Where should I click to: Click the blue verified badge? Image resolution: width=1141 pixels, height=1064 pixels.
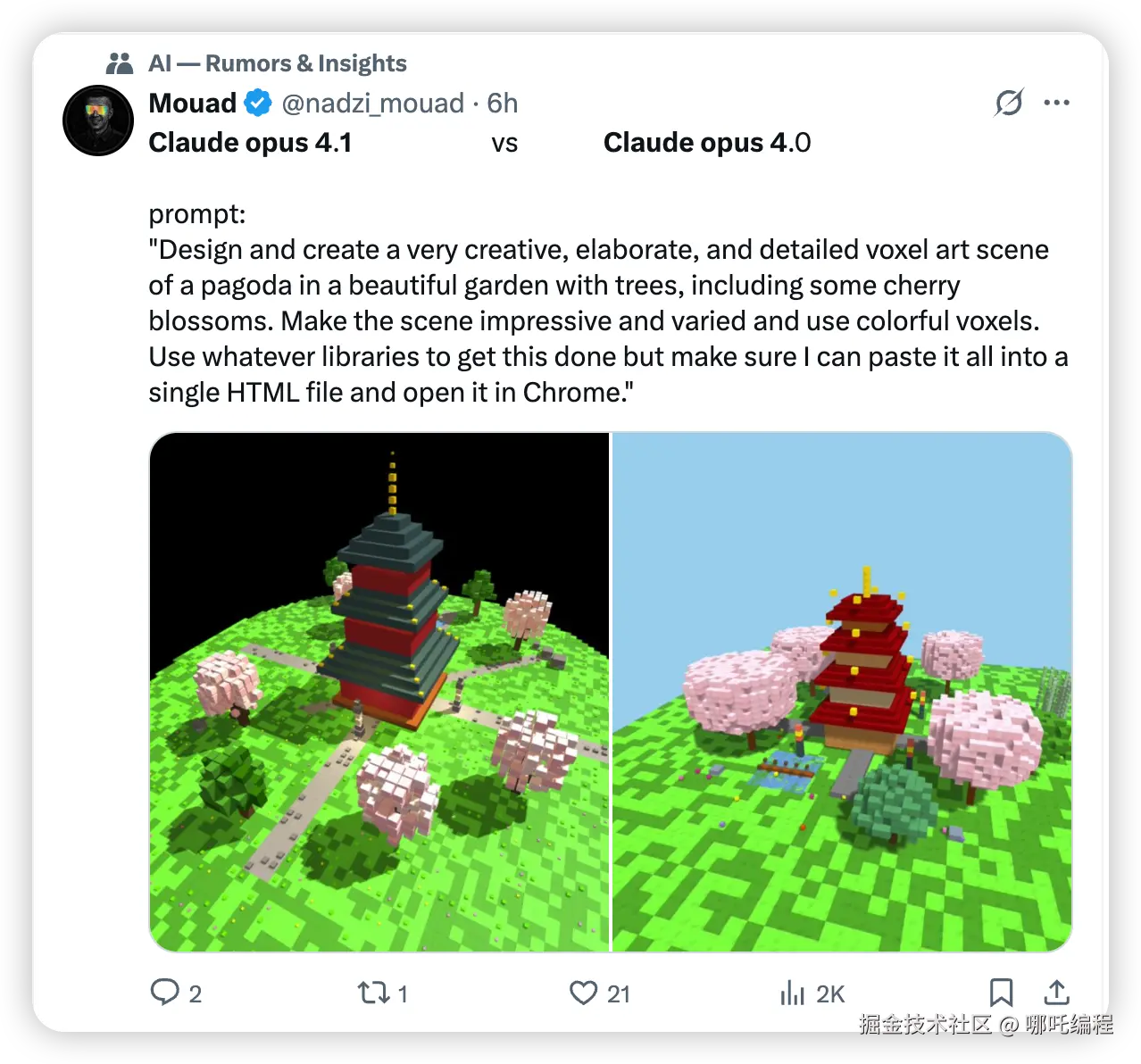click(258, 104)
